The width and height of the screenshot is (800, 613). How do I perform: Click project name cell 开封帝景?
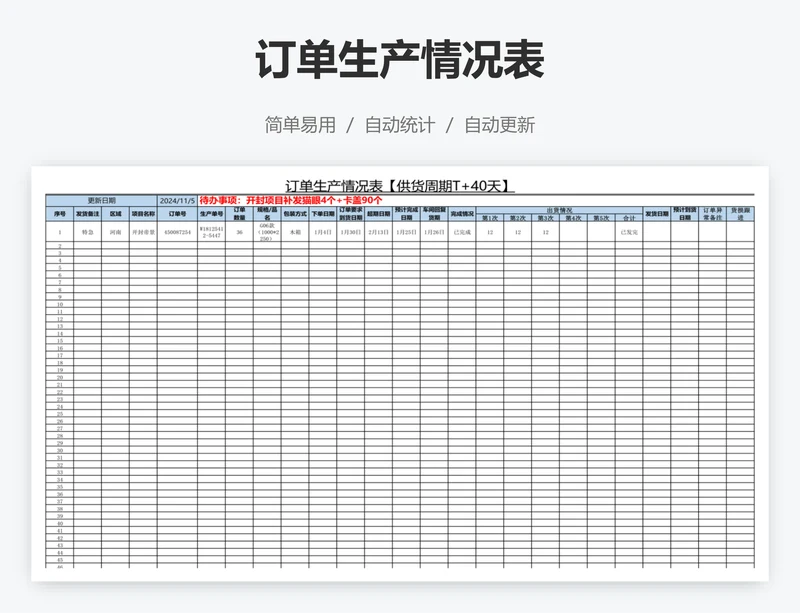143,232
